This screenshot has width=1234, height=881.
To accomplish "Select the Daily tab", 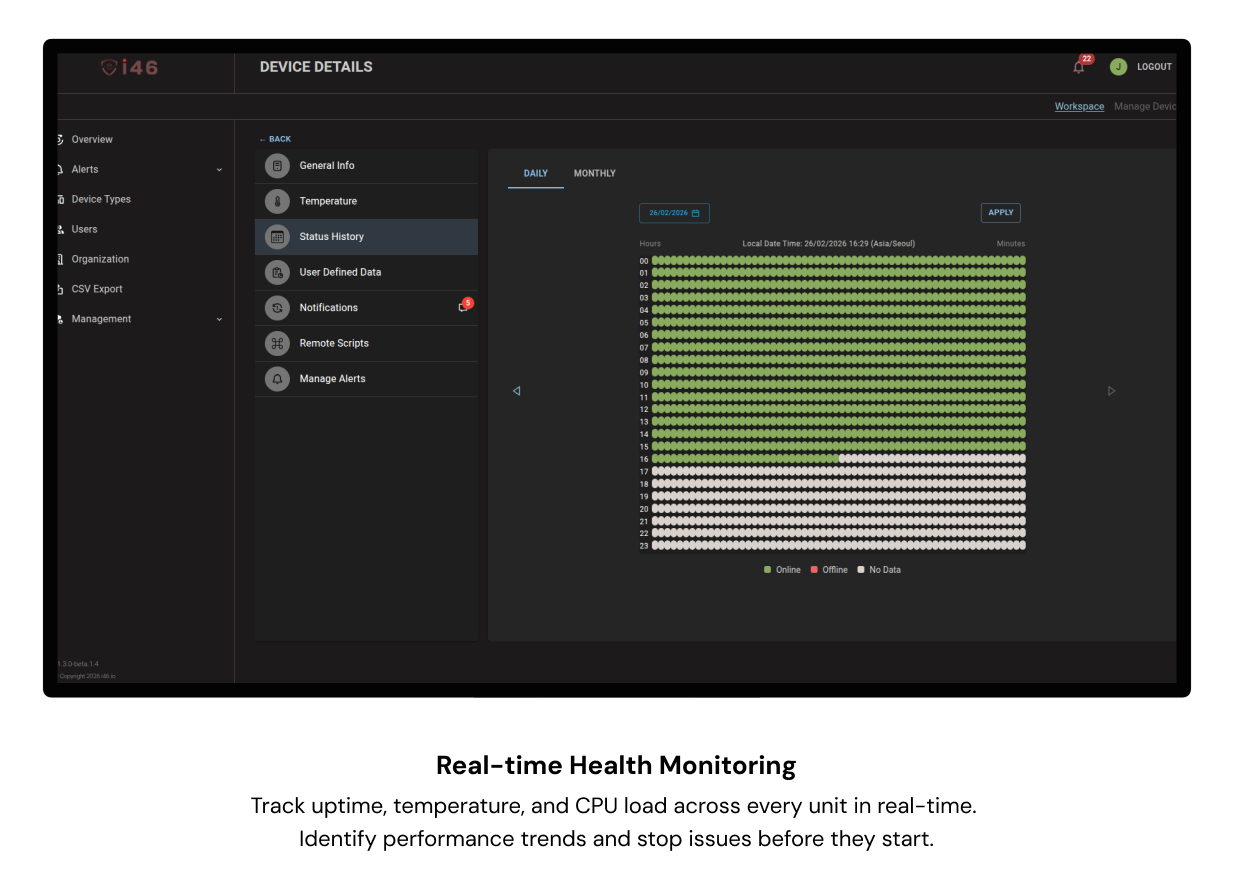I will click(x=535, y=174).
